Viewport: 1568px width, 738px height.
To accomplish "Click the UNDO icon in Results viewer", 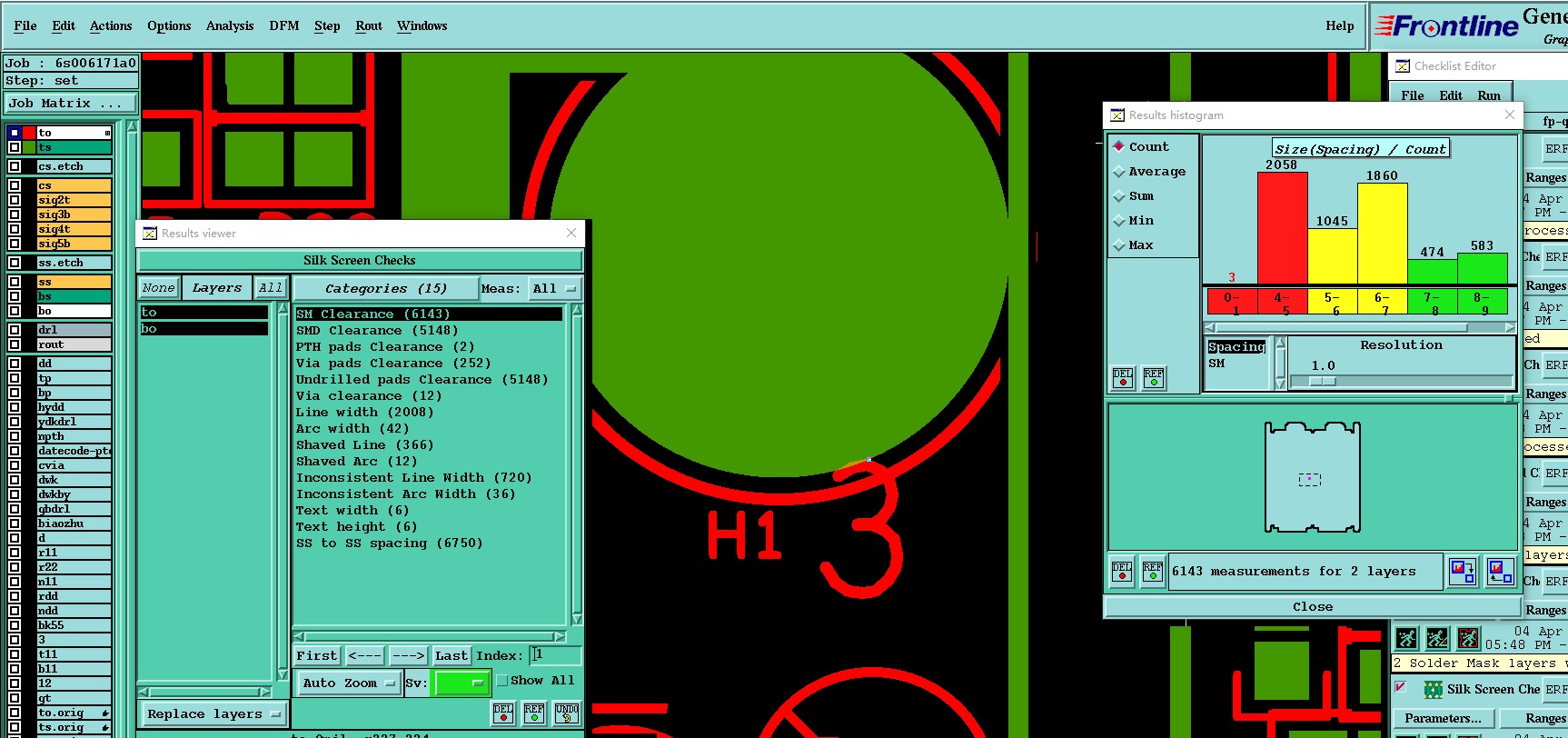I will pyautogui.click(x=567, y=713).
